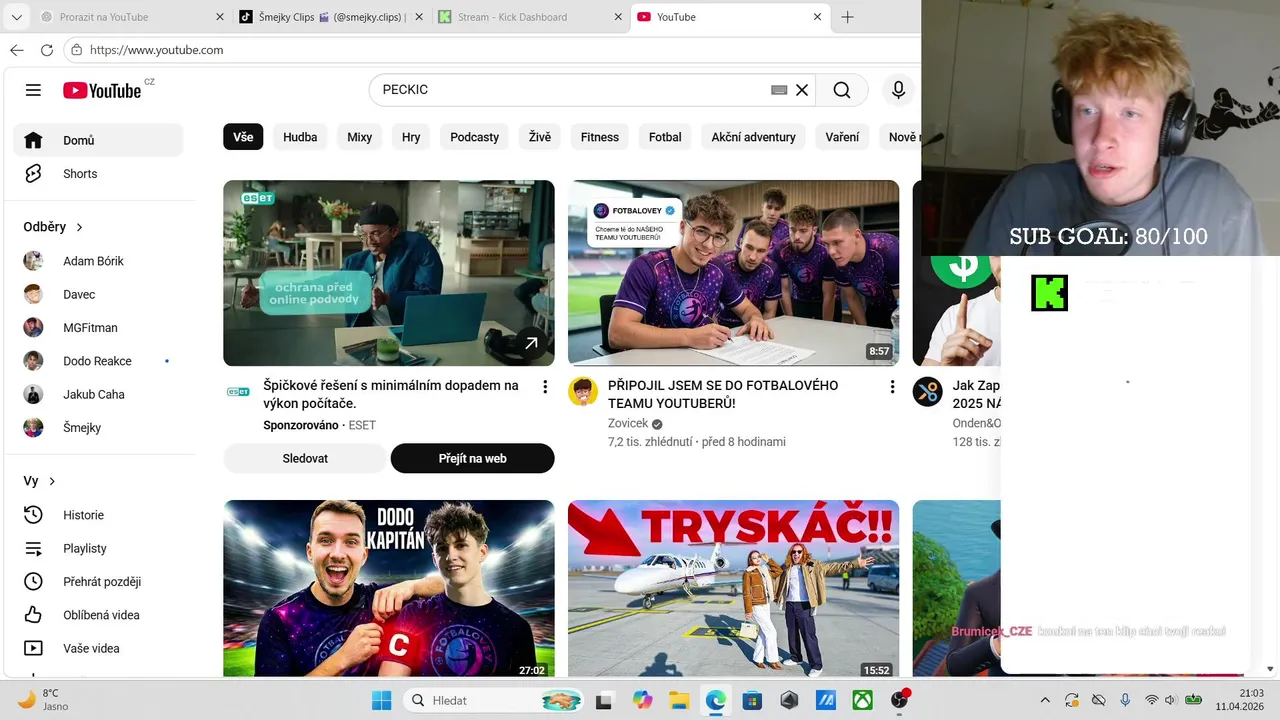
Task: Open DODO KAPITÁN video thumbnail
Action: [x=388, y=589]
